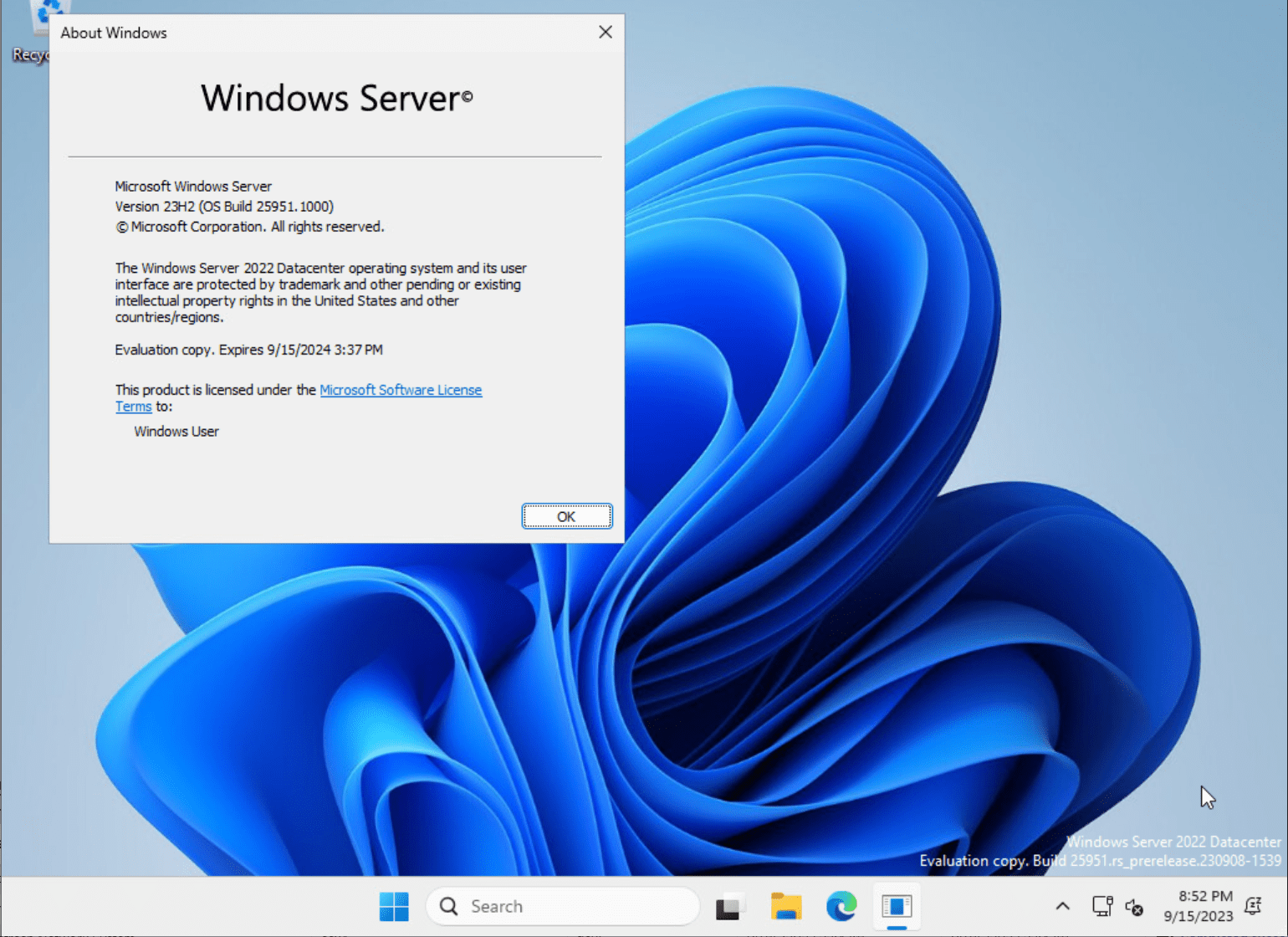
Task: Open the Windows Start menu
Action: [394, 906]
